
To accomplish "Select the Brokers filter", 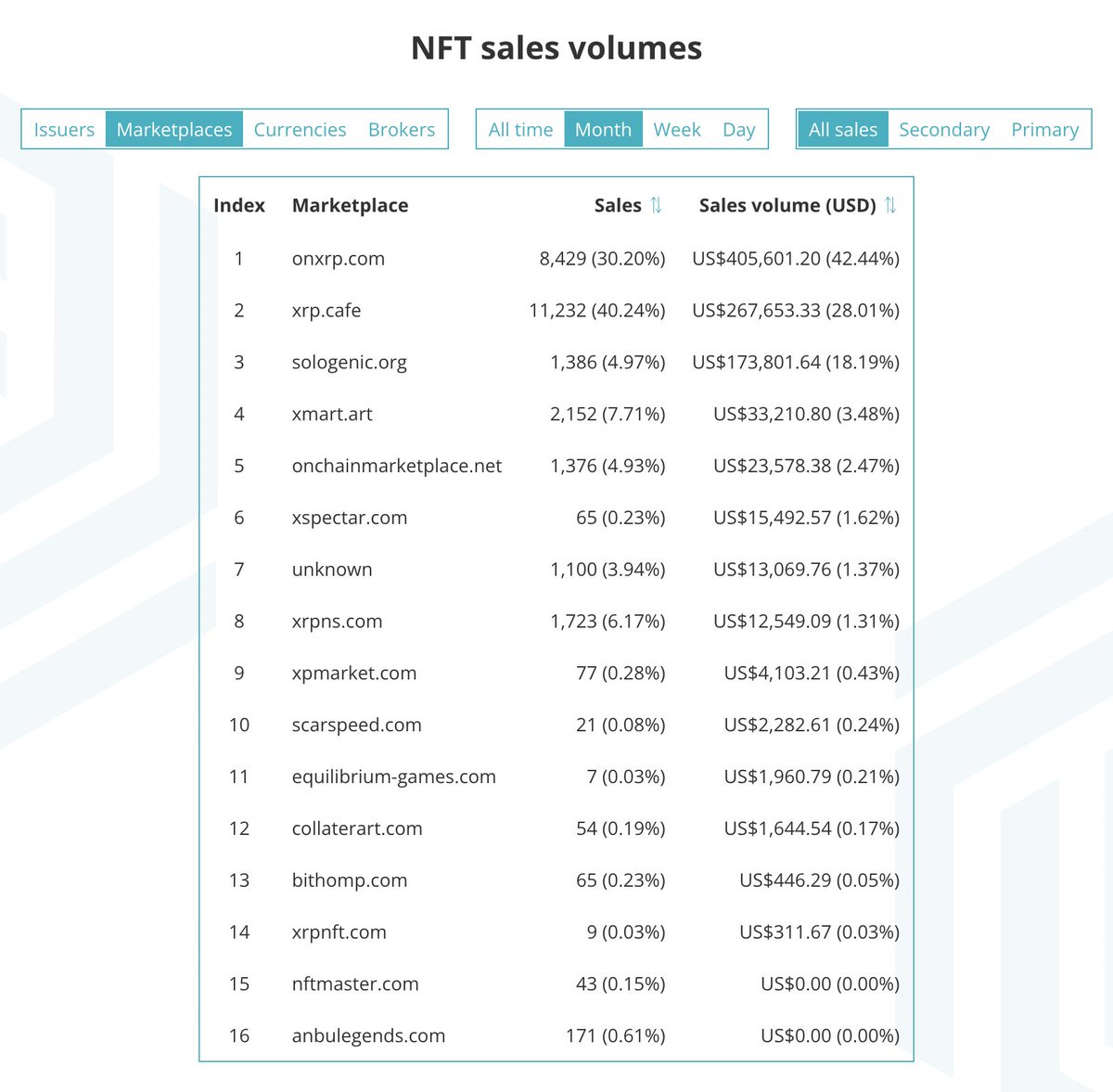I will (x=401, y=129).
